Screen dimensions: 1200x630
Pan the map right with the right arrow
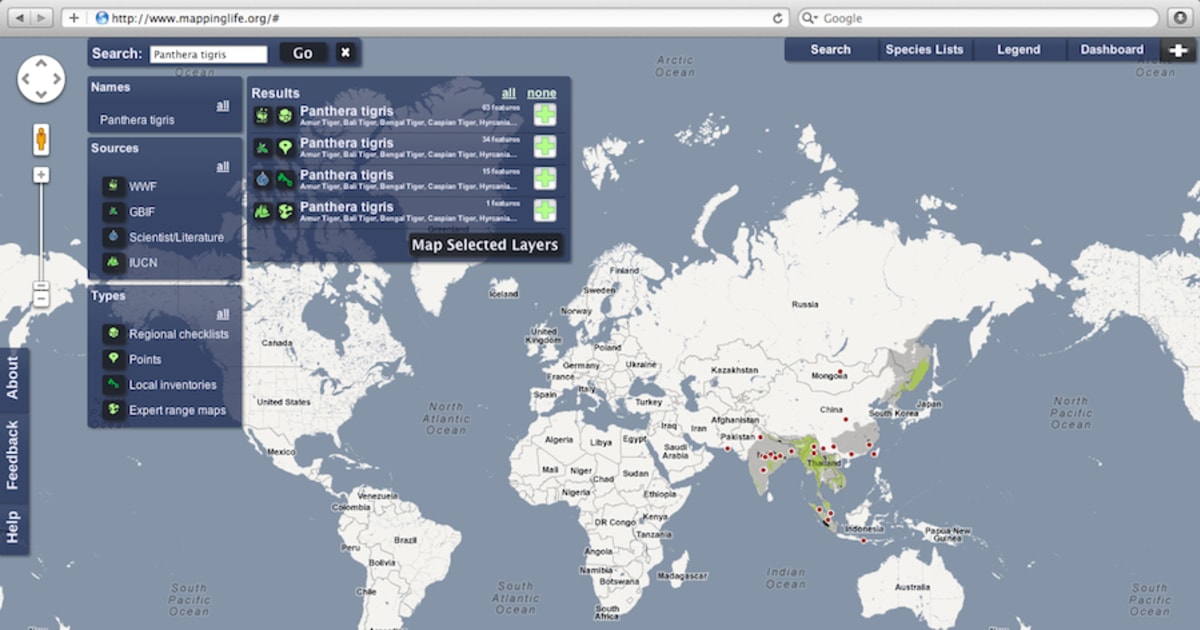coord(56,79)
